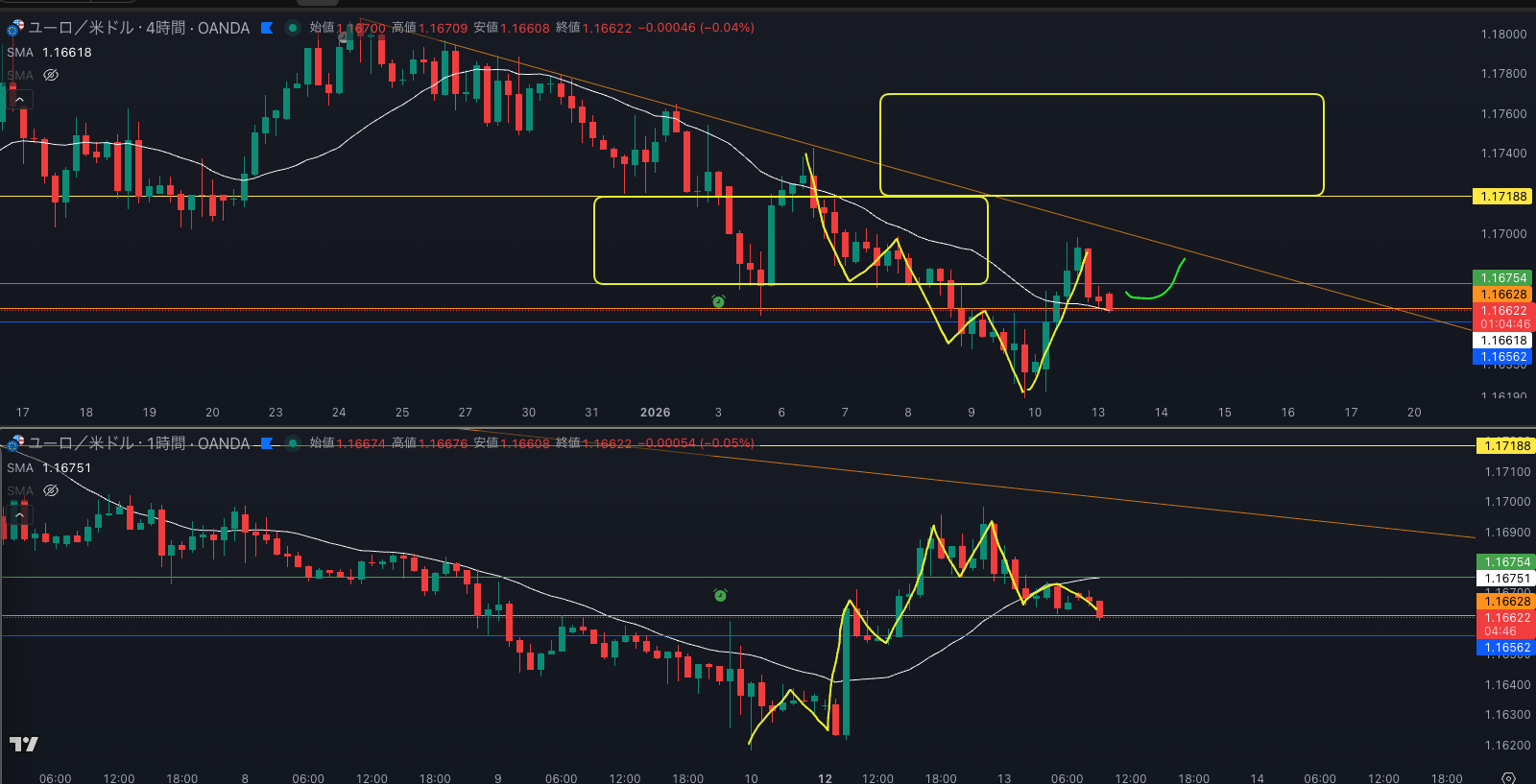
Task: Click green market status dot on 1-hour chart
Action: pos(293,443)
